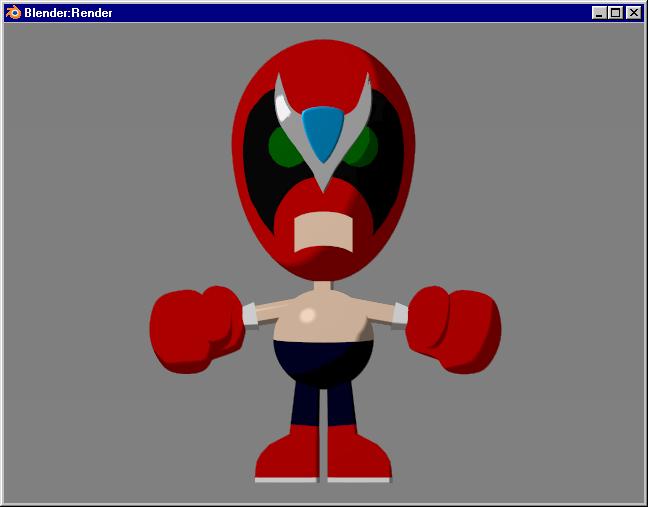Click the silver crest point below the gem
This screenshot has height=507, width=648.
click(323, 180)
